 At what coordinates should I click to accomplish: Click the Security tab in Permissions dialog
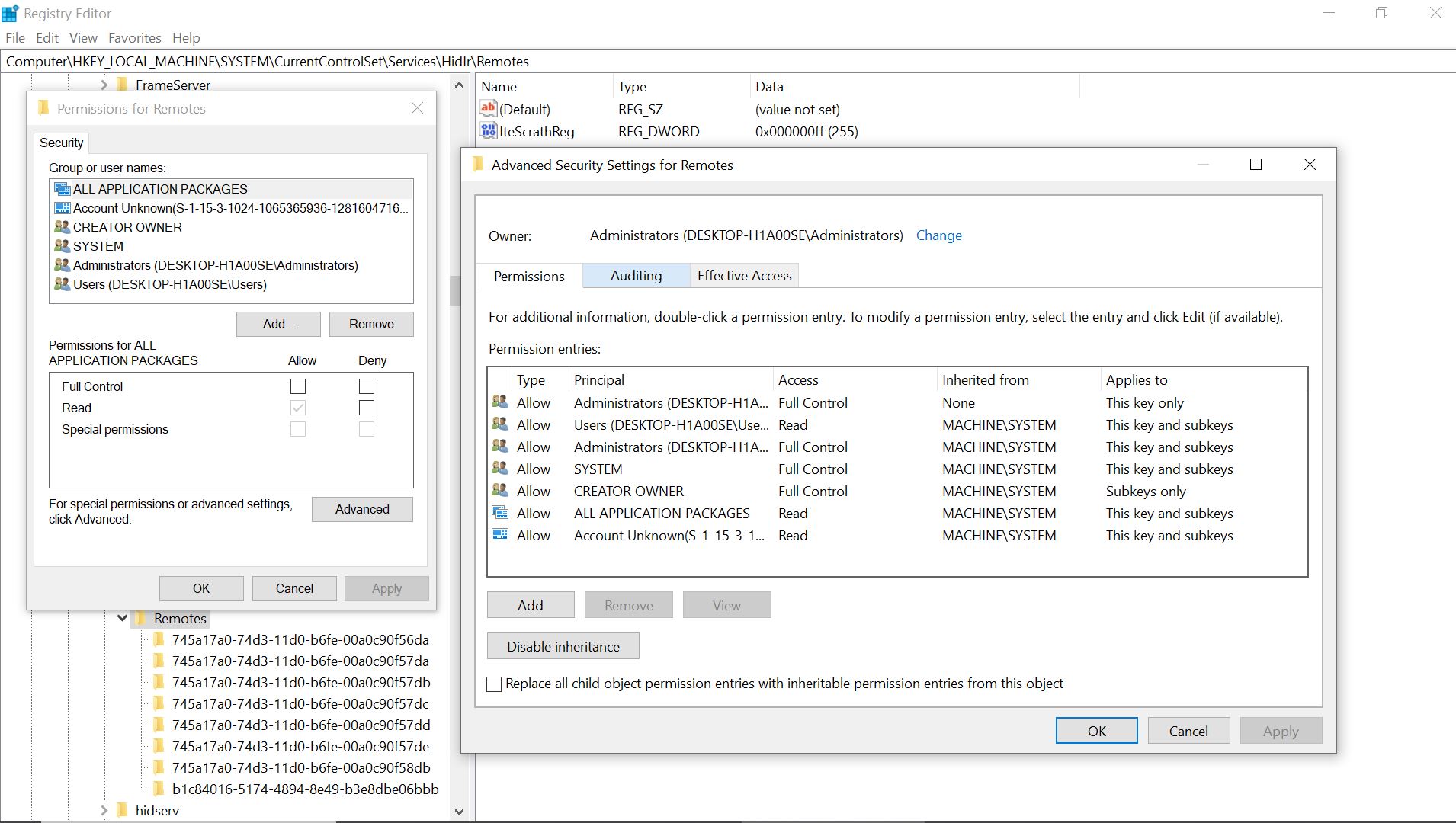61,143
